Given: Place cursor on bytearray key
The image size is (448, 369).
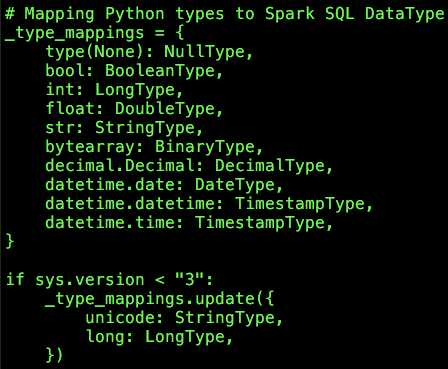Looking at the screenshot, I should [90, 147].
